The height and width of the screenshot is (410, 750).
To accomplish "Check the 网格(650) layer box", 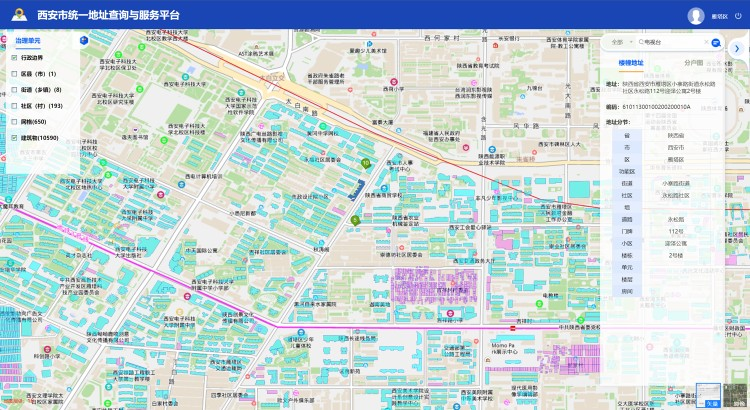I will [x=15, y=122].
